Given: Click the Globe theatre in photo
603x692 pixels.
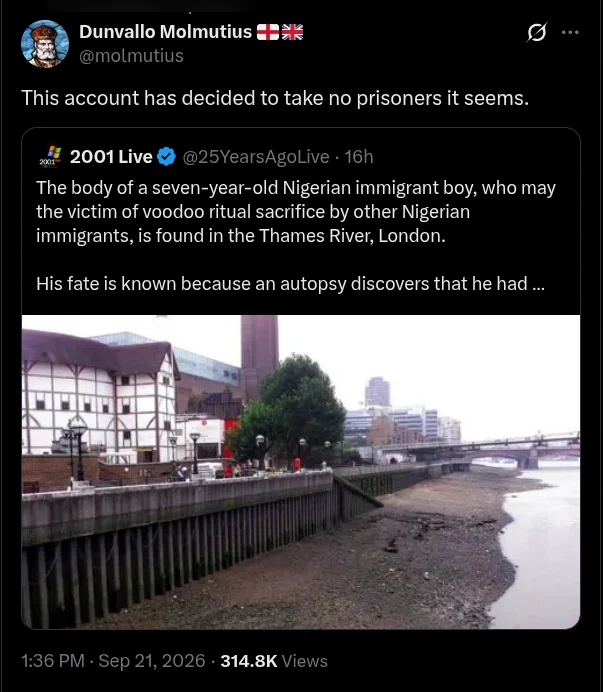Looking at the screenshot, I should coord(99,397).
